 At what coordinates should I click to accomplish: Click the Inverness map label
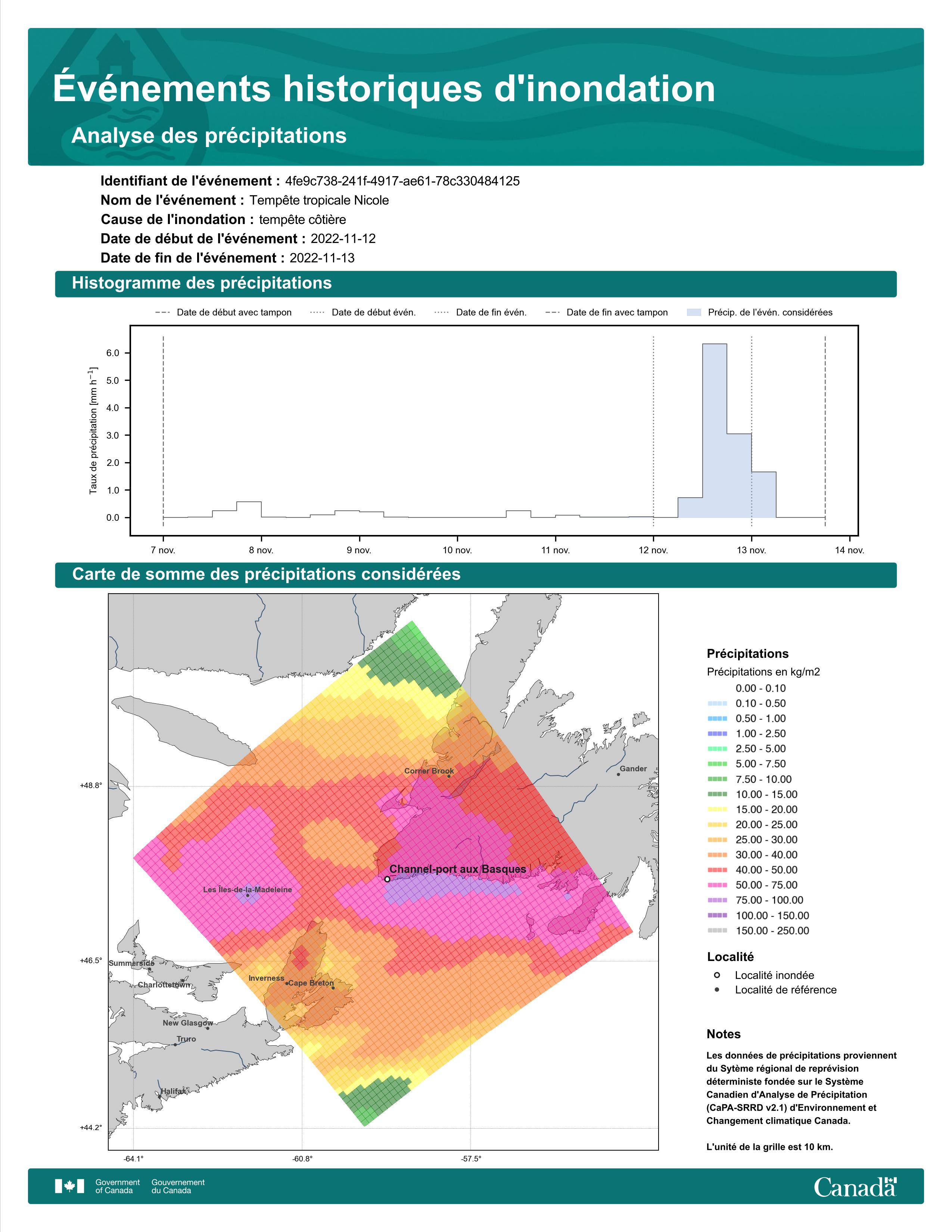(266, 978)
